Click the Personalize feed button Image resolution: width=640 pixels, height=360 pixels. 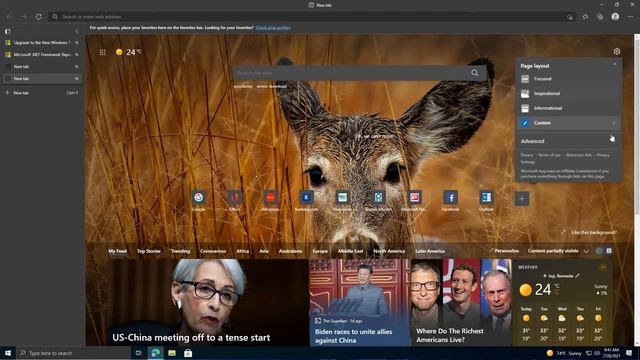pyautogui.click(x=504, y=251)
